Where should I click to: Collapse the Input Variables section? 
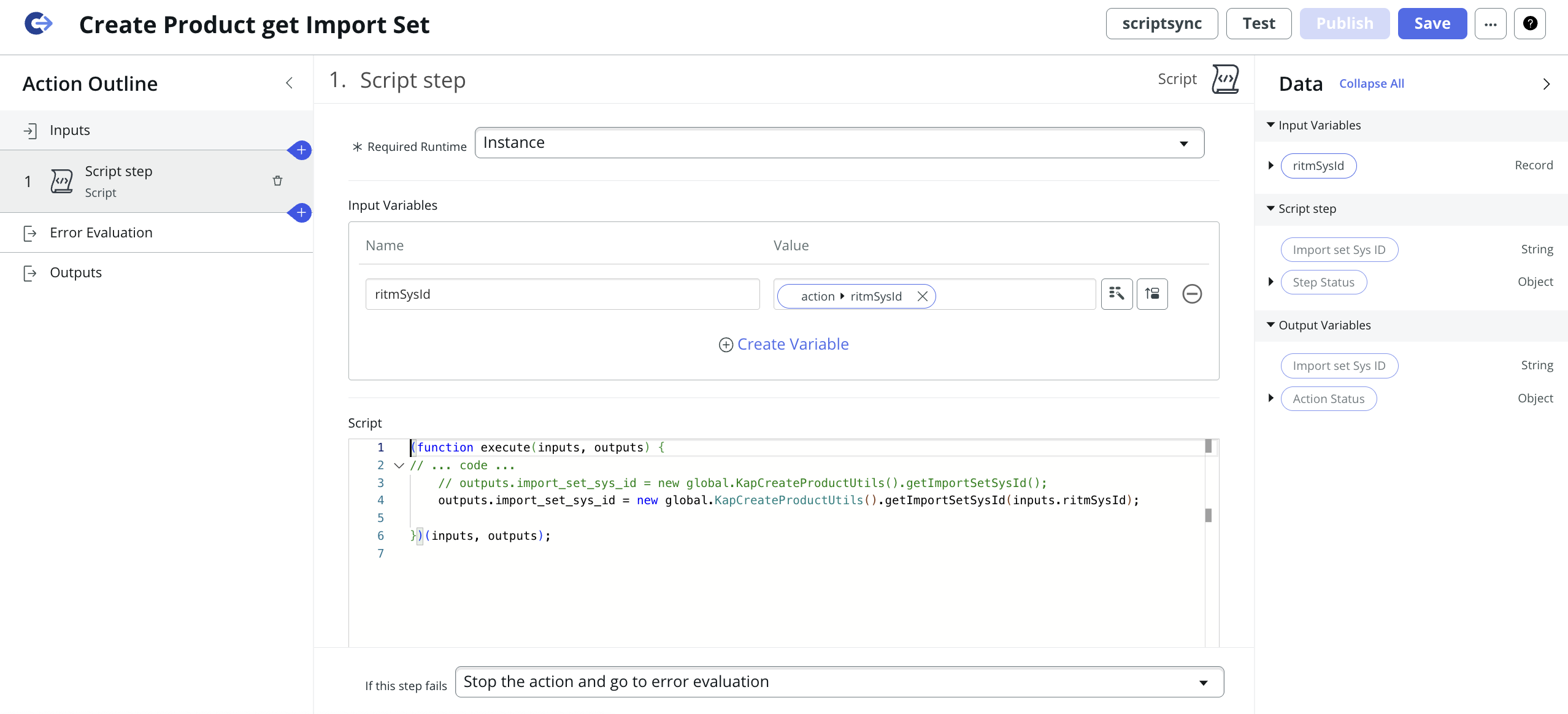(x=1270, y=125)
